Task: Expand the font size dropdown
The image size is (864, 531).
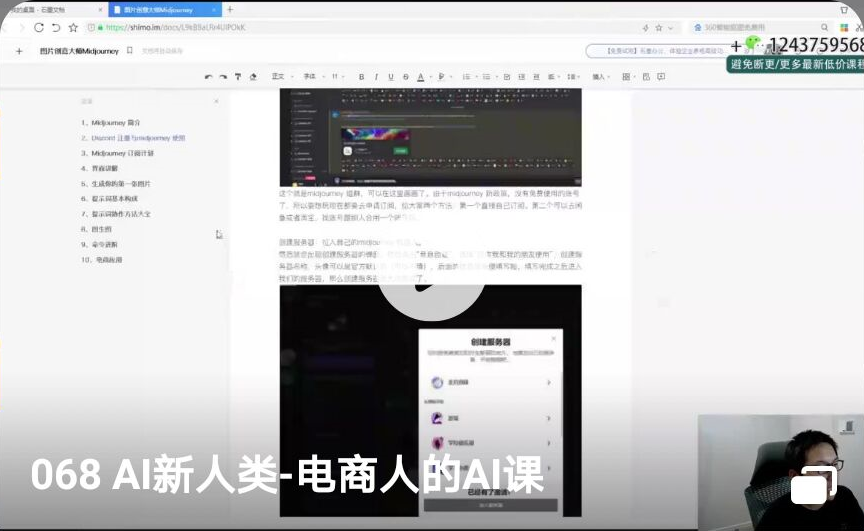Action: (337, 76)
